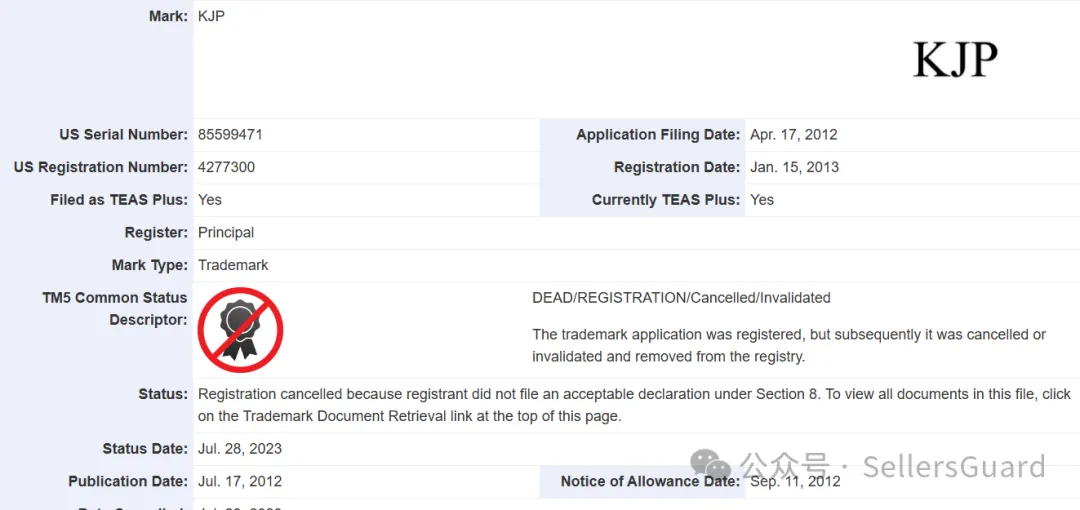Select the serial number 85599471
The width and height of the screenshot is (1080, 510).
click(x=230, y=134)
